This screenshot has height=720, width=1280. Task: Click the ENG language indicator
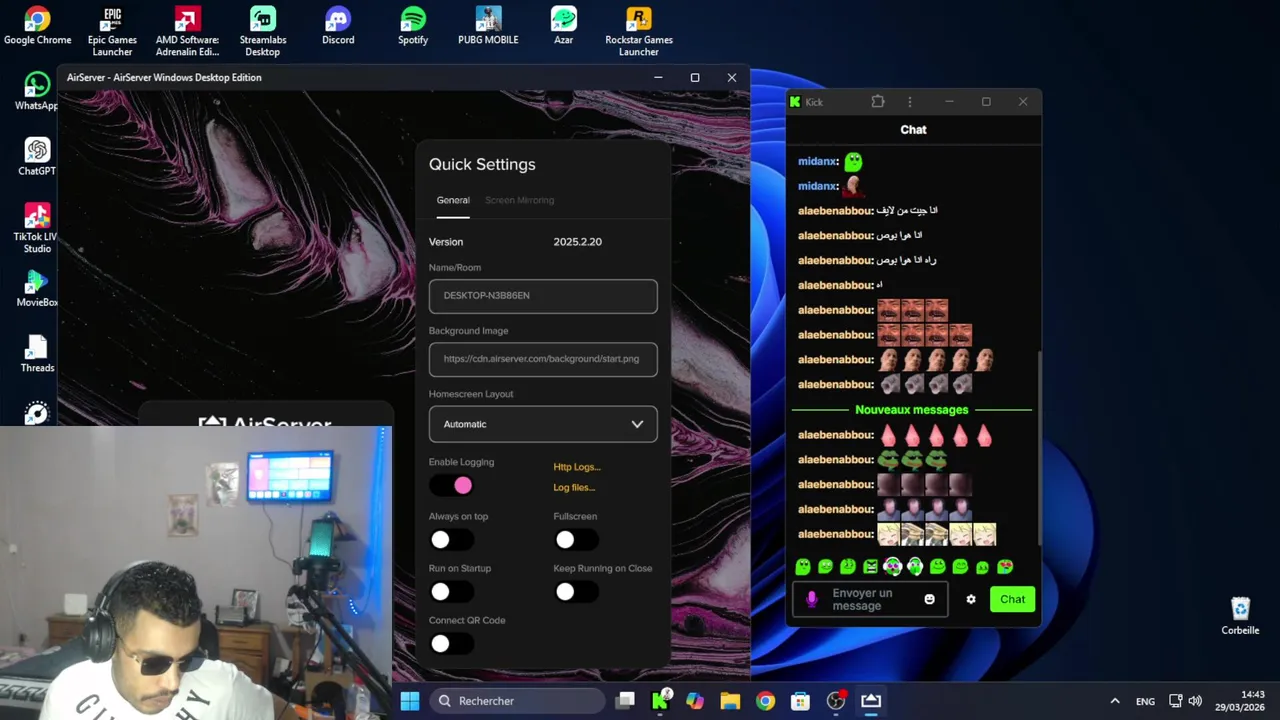(x=1145, y=702)
